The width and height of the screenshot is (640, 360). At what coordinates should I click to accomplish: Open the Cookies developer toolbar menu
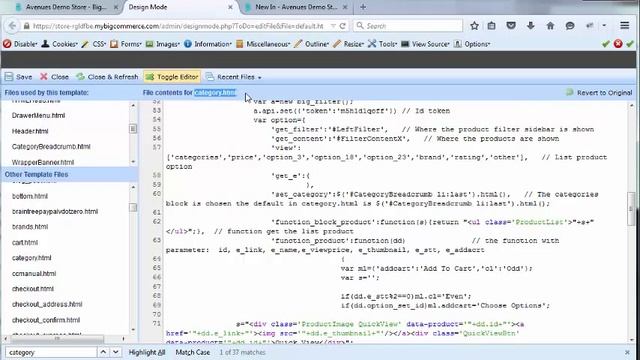pos(60,44)
